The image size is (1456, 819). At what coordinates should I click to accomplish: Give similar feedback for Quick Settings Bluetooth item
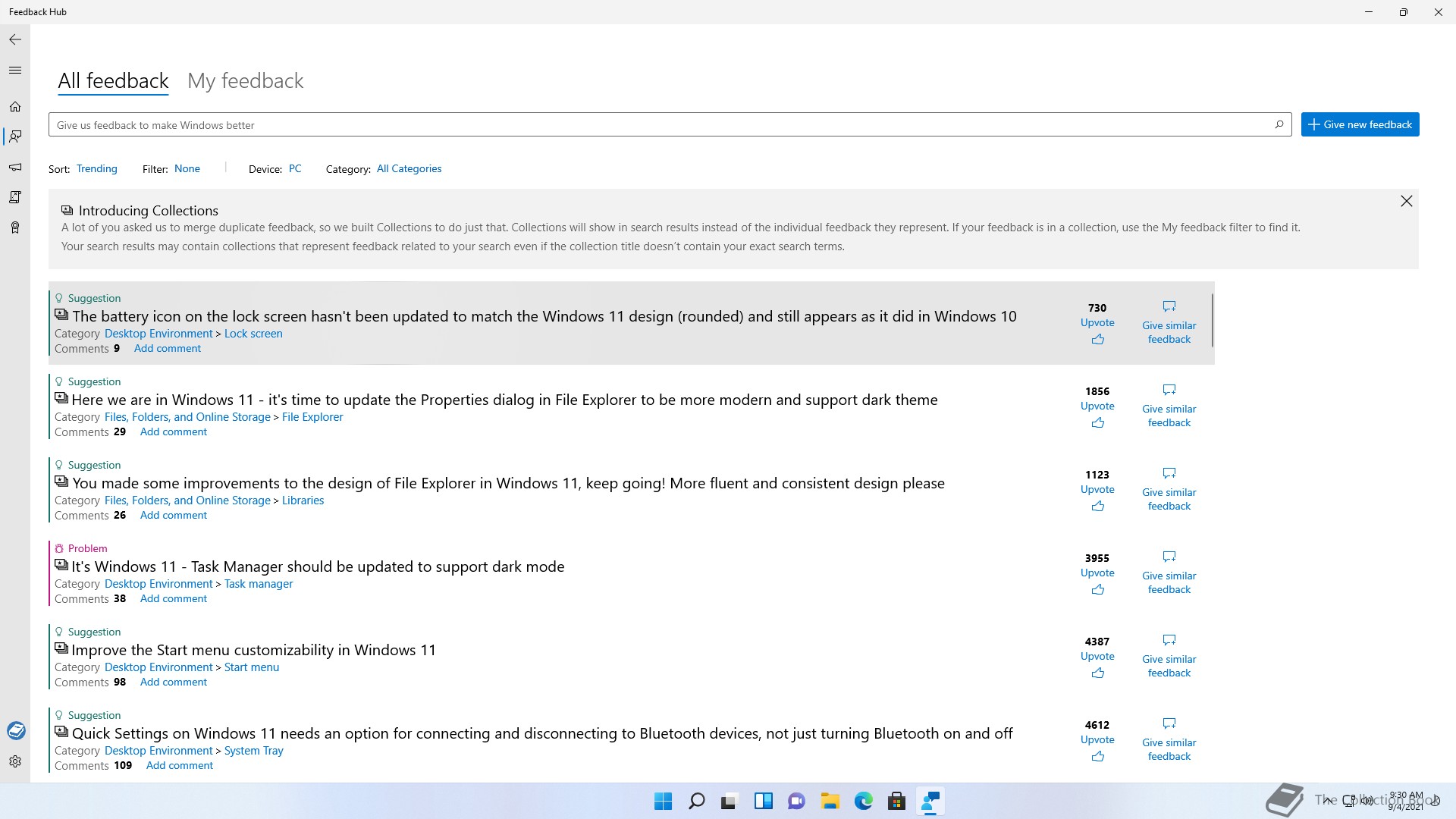pos(1169,739)
